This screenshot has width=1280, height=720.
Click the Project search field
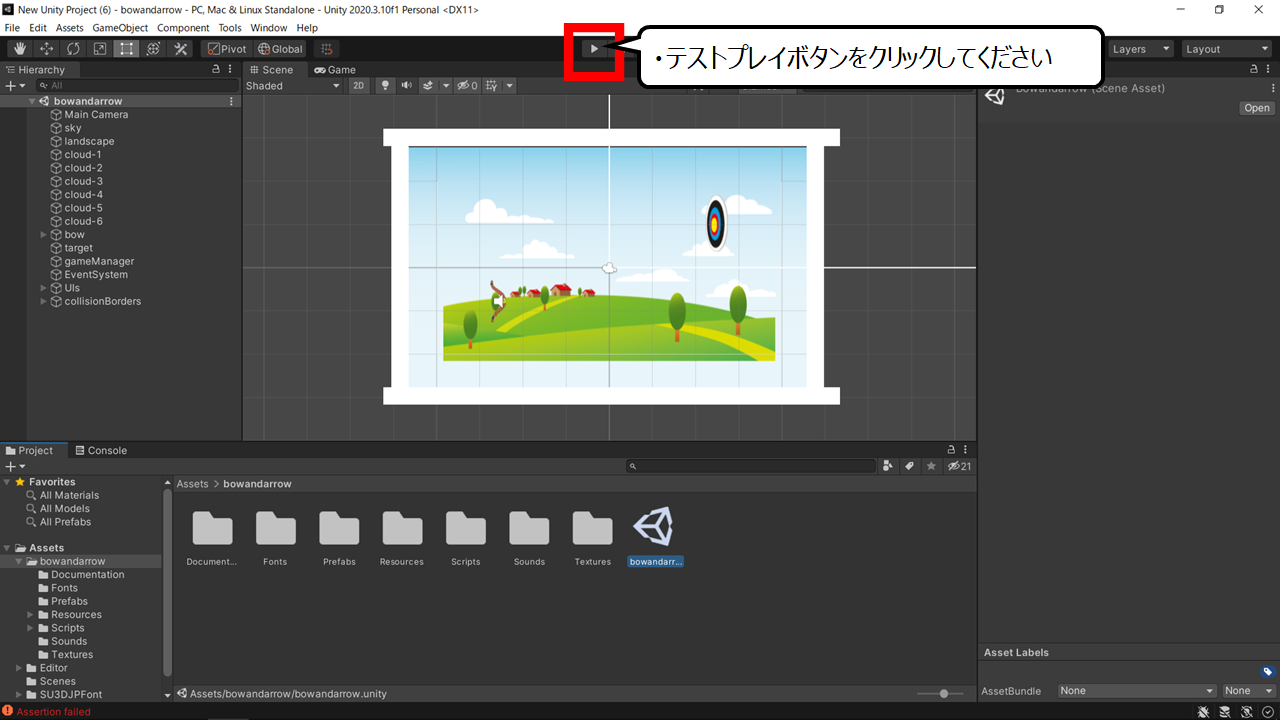pyautogui.click(x=751, y=466)
